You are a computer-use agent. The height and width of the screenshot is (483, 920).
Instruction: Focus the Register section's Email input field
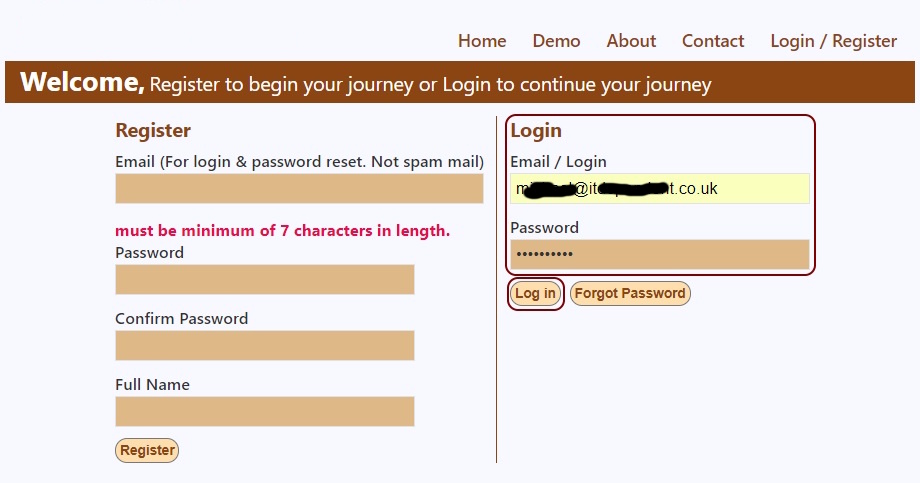pos(299,189)
